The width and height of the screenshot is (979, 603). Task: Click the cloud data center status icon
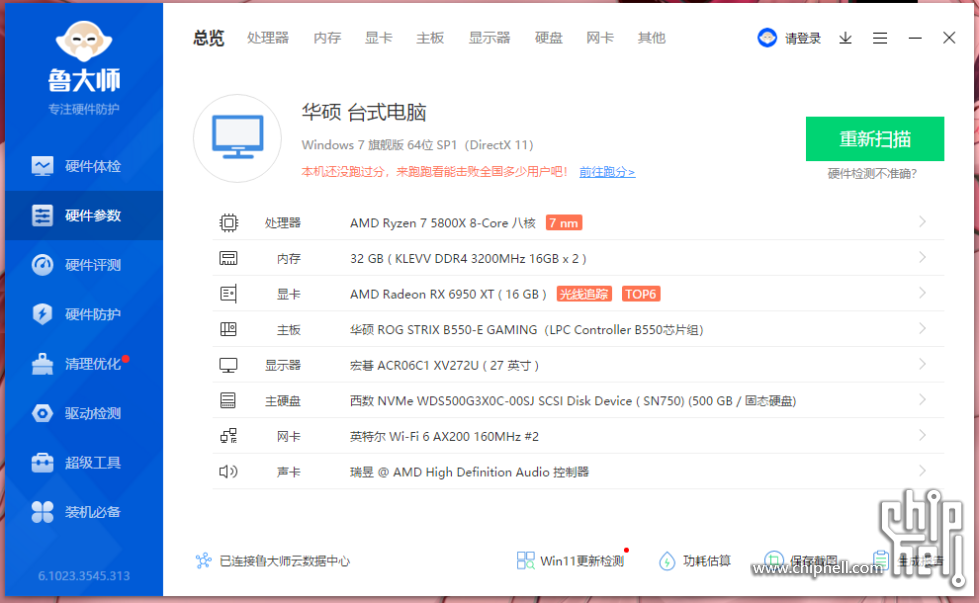204,561
